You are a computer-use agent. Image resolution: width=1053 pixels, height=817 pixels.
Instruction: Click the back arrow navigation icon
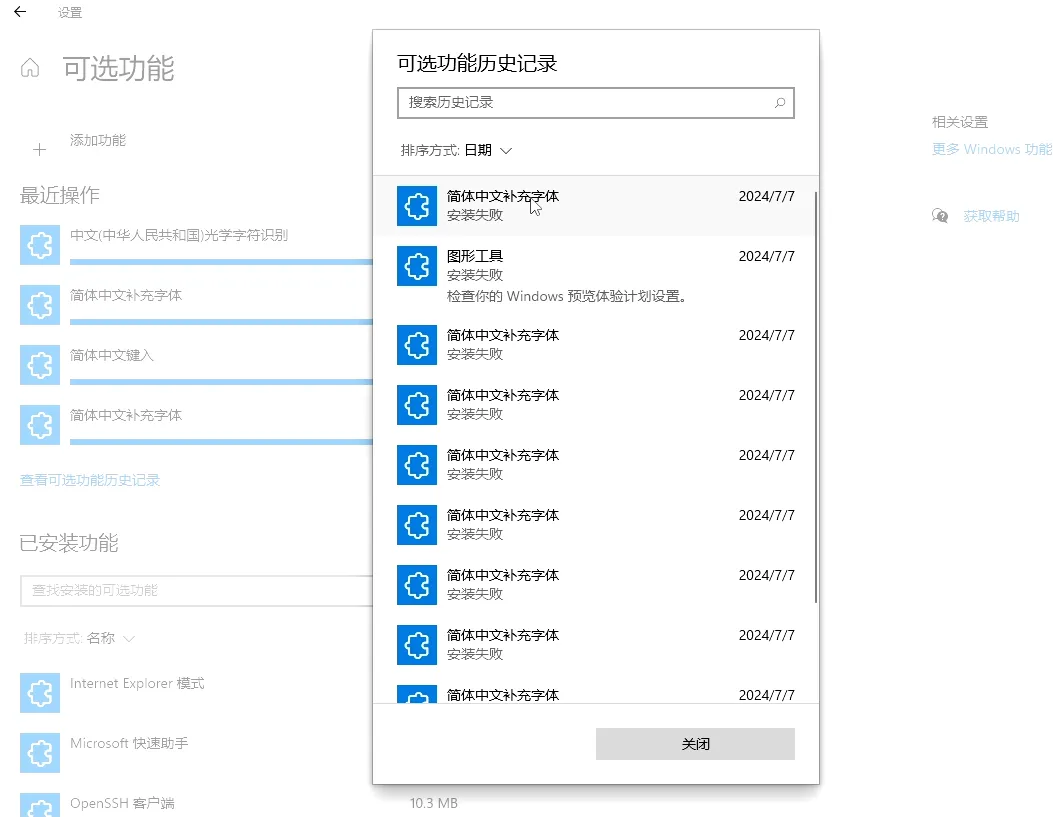[x=20, y=12]
